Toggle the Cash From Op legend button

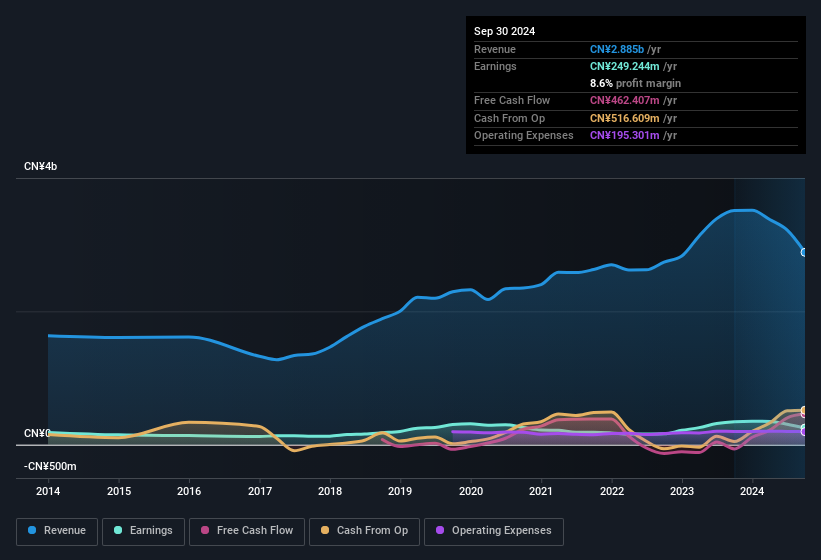tap(364, 531)
